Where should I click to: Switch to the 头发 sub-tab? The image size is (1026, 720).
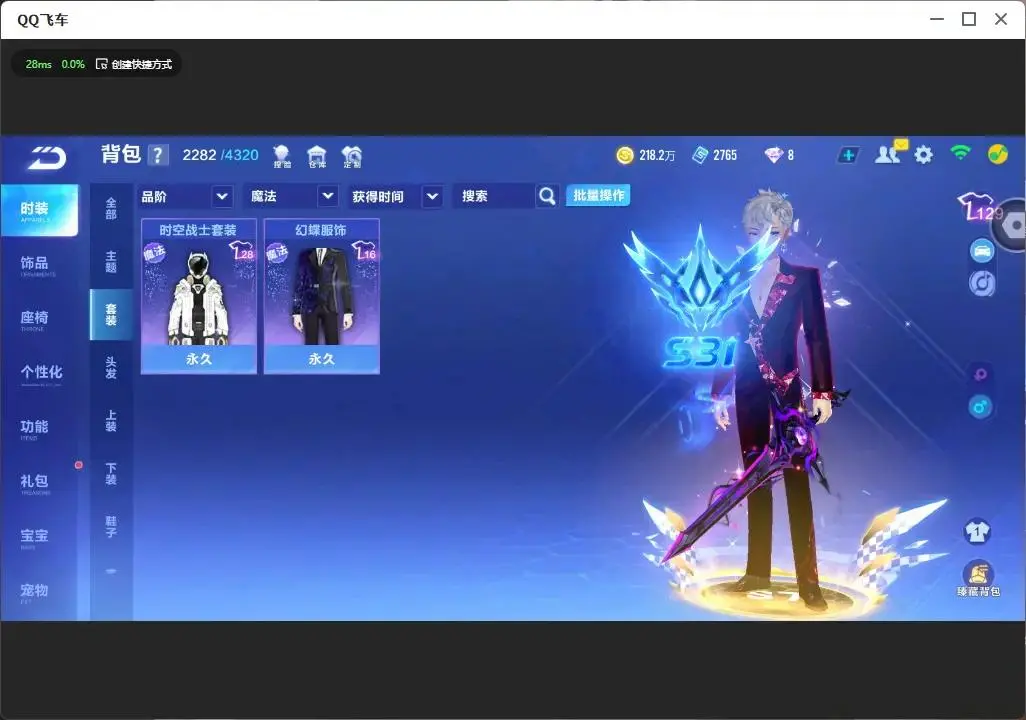coord(111,368)
